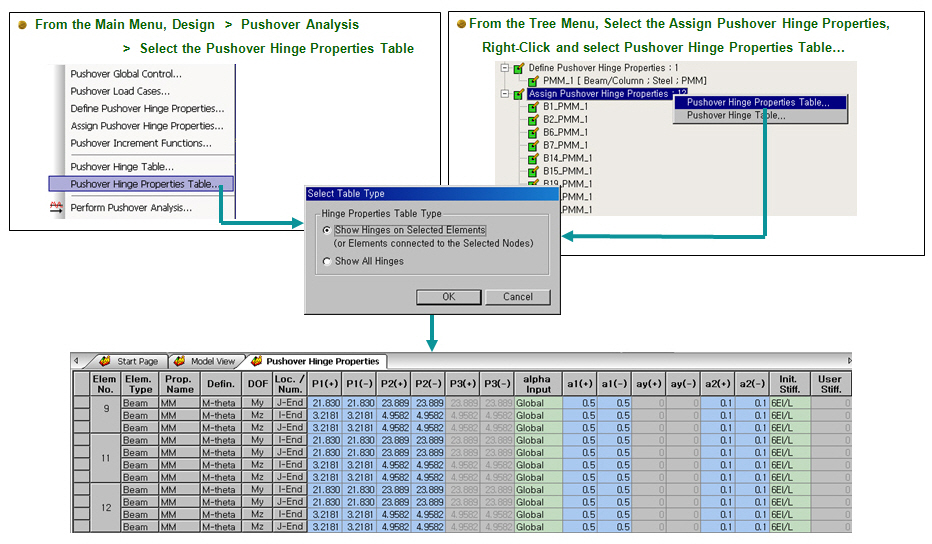The image size is (932, 544).
Task: Click the P2(+) column header
Action: click(393, 384)
